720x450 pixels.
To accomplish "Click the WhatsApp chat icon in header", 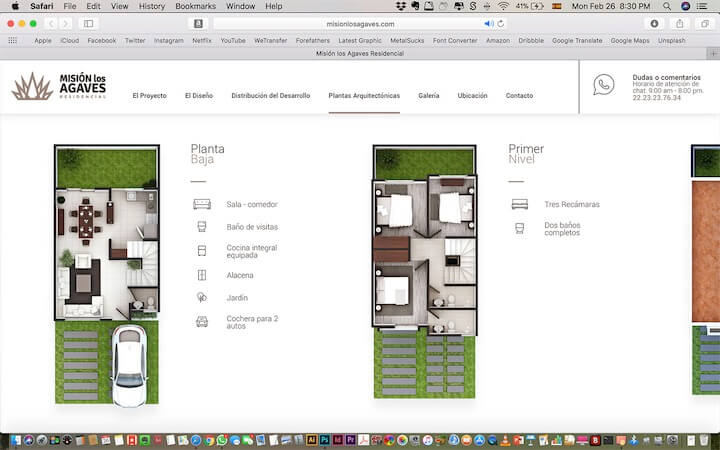I will [x=603, y=85].
